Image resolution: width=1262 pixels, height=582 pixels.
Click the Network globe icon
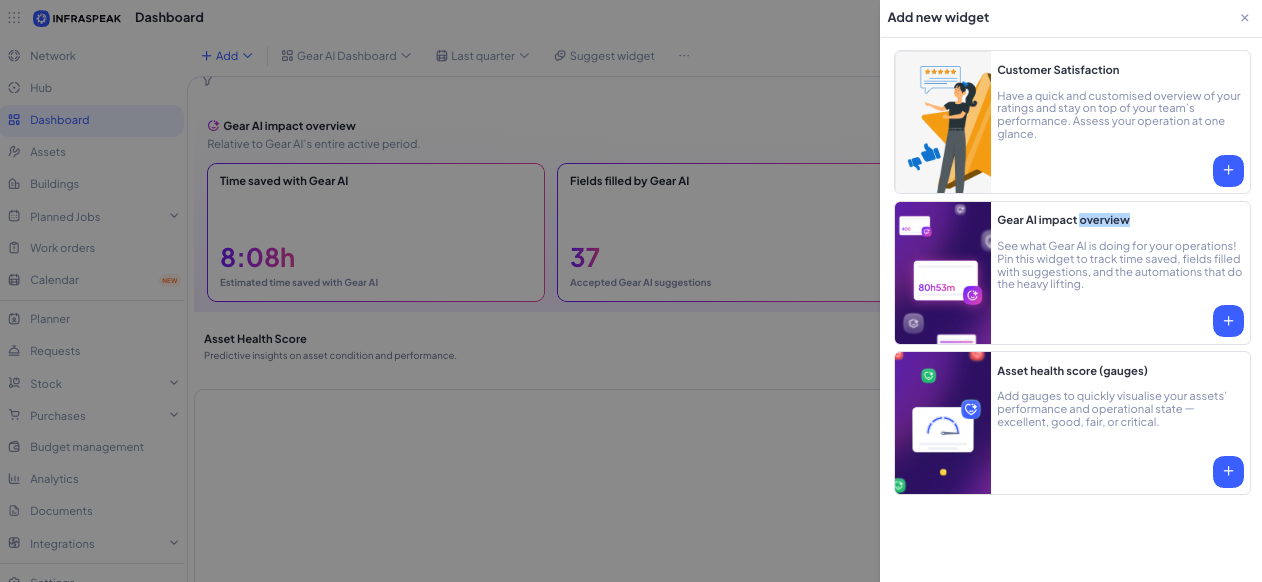coord(14,56)
